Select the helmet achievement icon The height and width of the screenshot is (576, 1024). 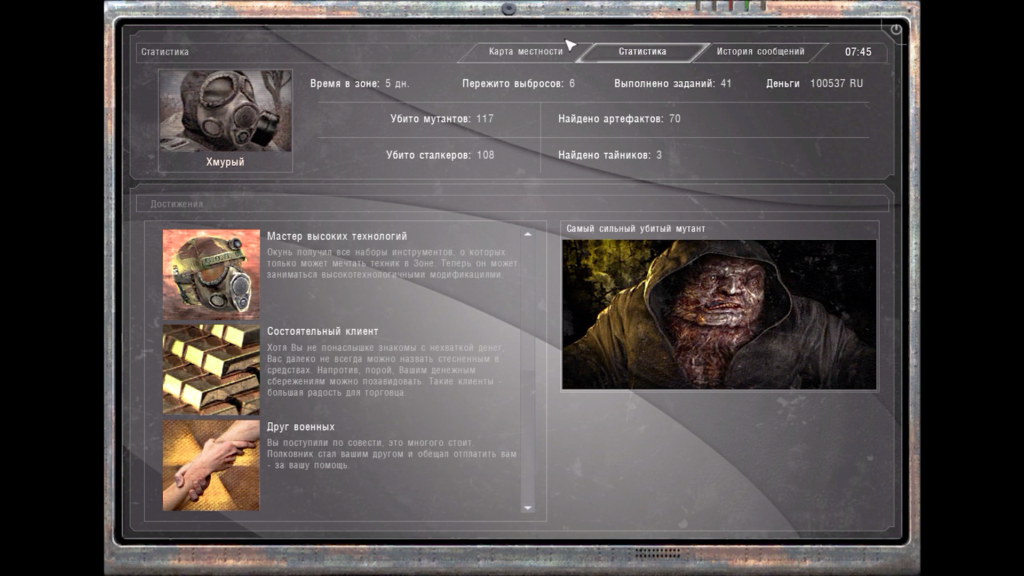coord(211,274)
